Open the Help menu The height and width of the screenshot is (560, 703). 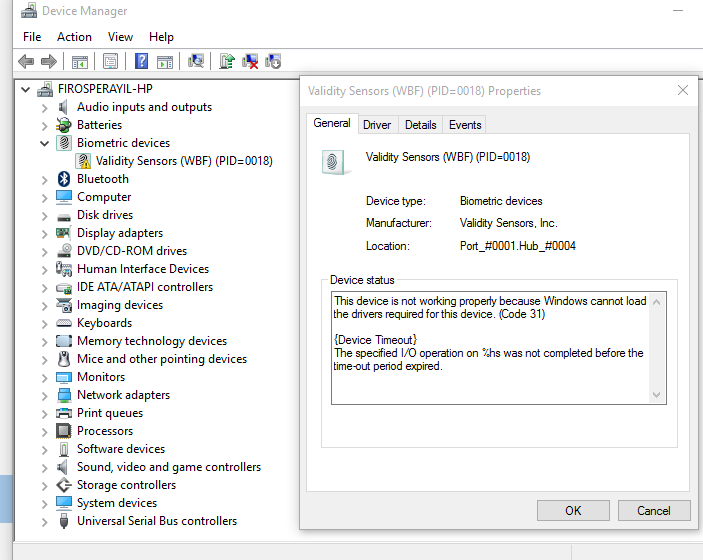[161, 37]
